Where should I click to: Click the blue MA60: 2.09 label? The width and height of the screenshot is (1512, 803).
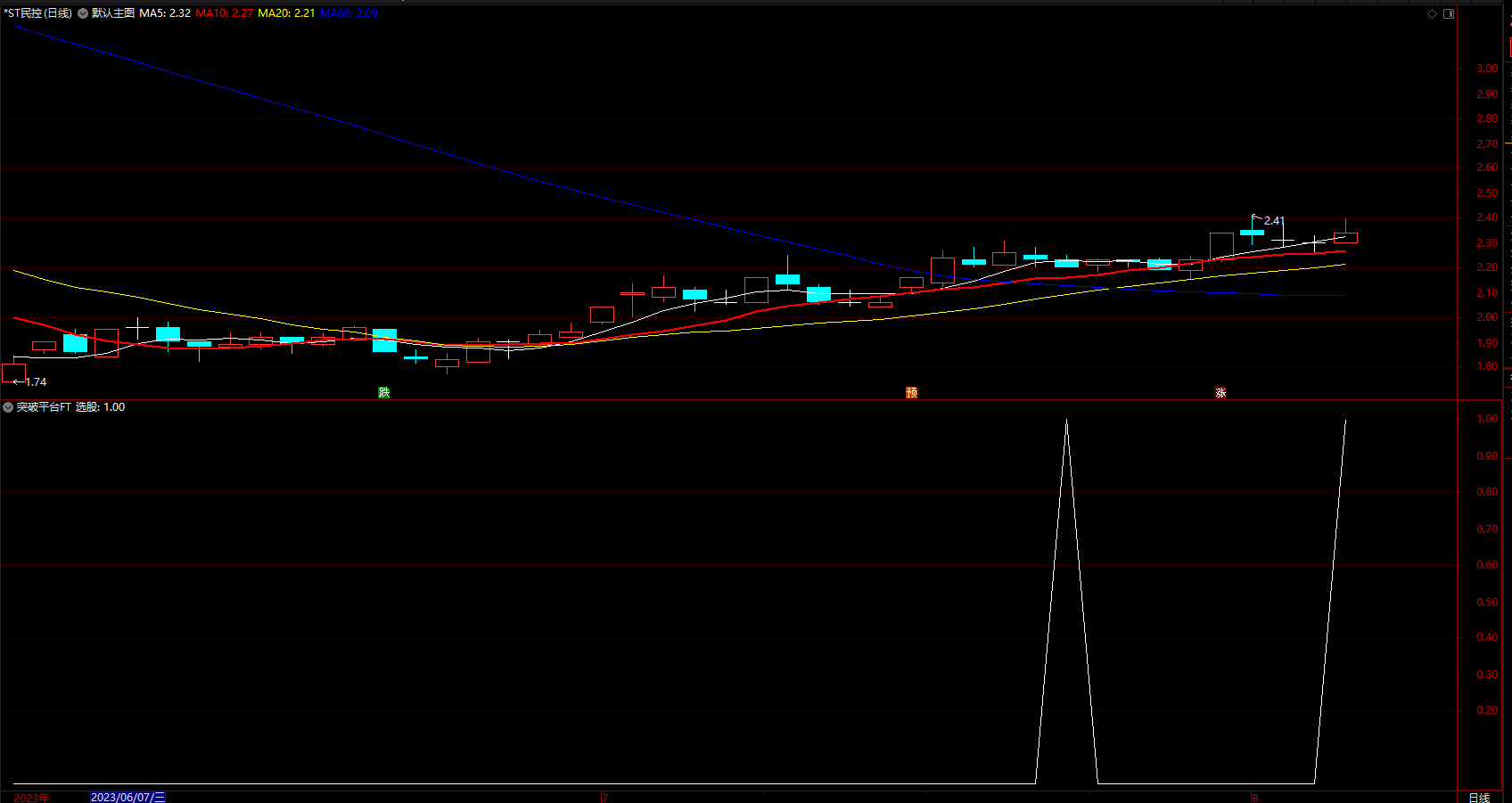(349, 13)
